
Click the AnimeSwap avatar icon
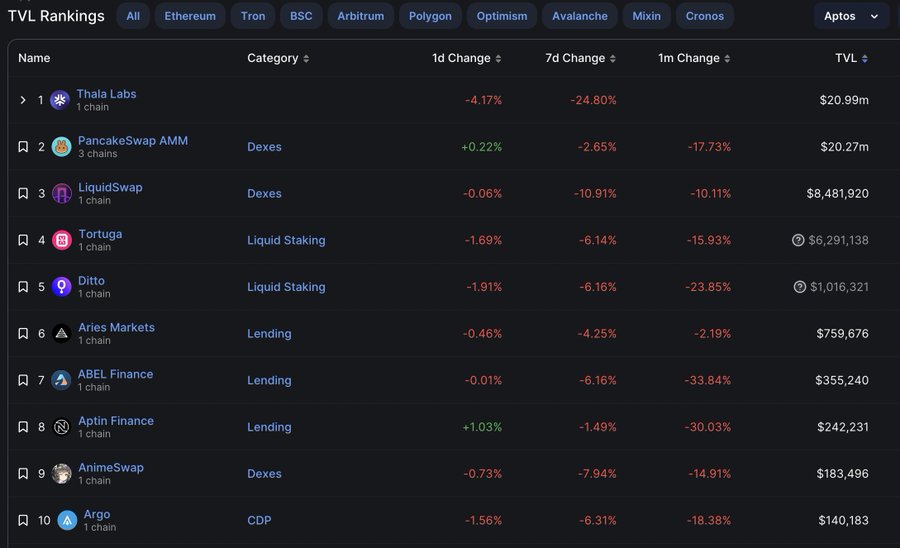(x=61, y=473)
